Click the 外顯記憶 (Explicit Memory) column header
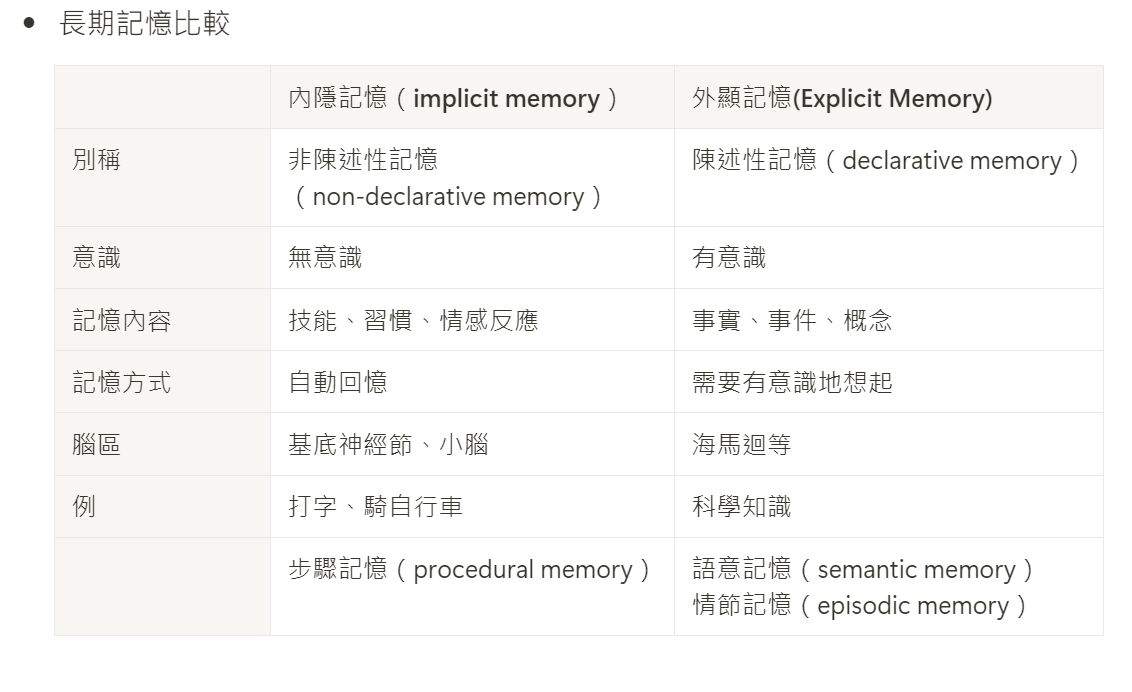The image size is (1132, 692). point(842,98)
